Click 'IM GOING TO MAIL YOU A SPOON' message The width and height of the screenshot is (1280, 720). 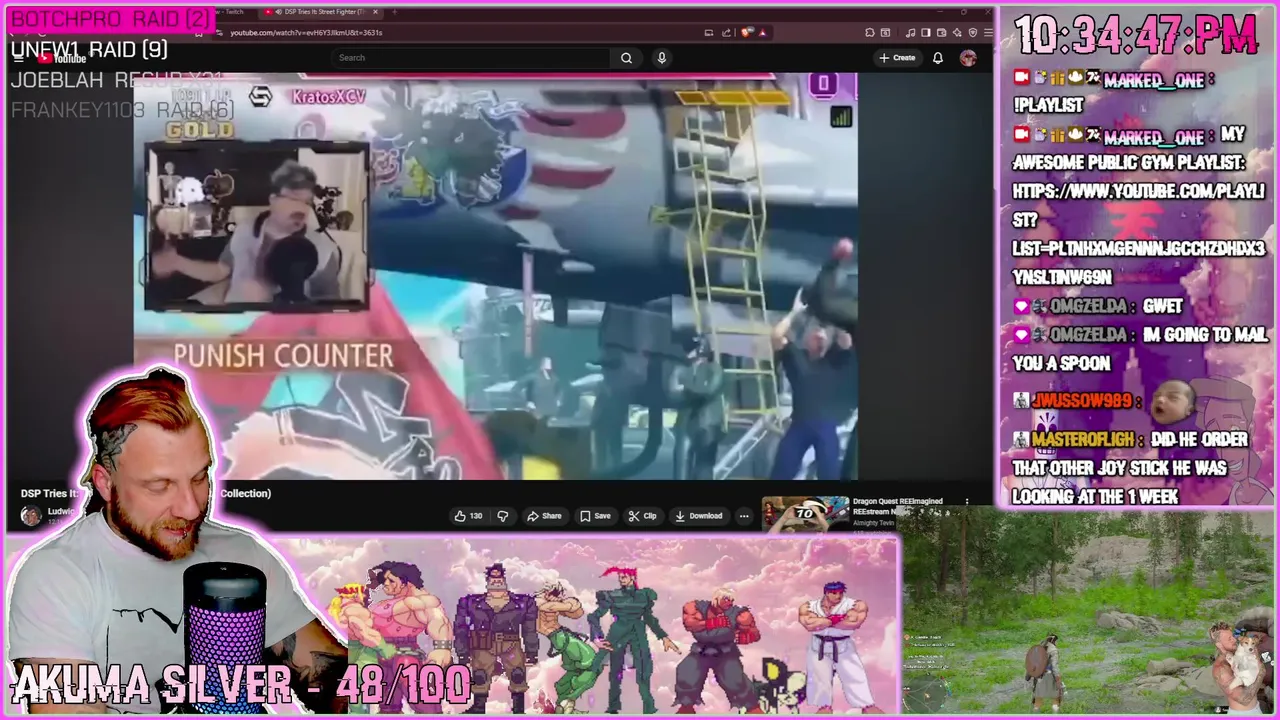tap(1140, 349)
